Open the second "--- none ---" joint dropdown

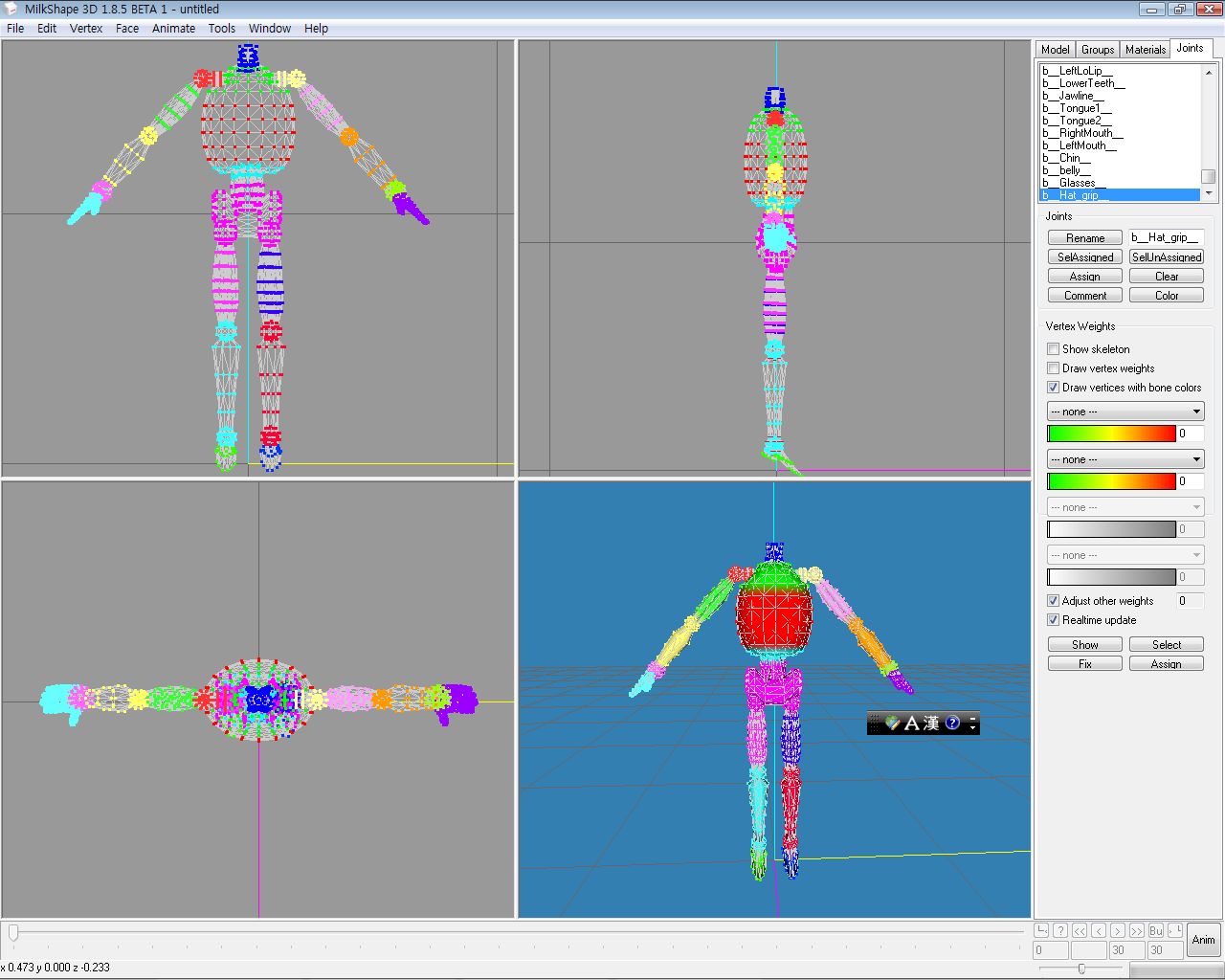[1125, 458]
